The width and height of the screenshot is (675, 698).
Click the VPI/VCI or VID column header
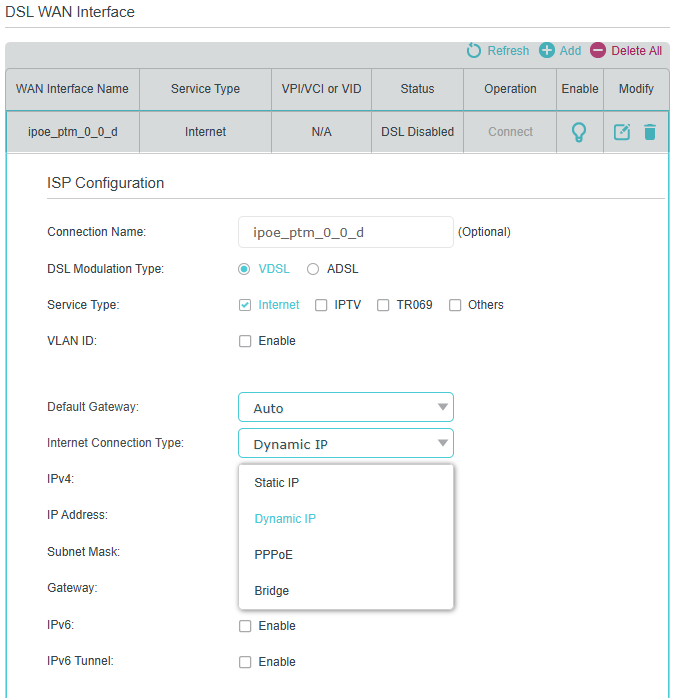point(321,89)
